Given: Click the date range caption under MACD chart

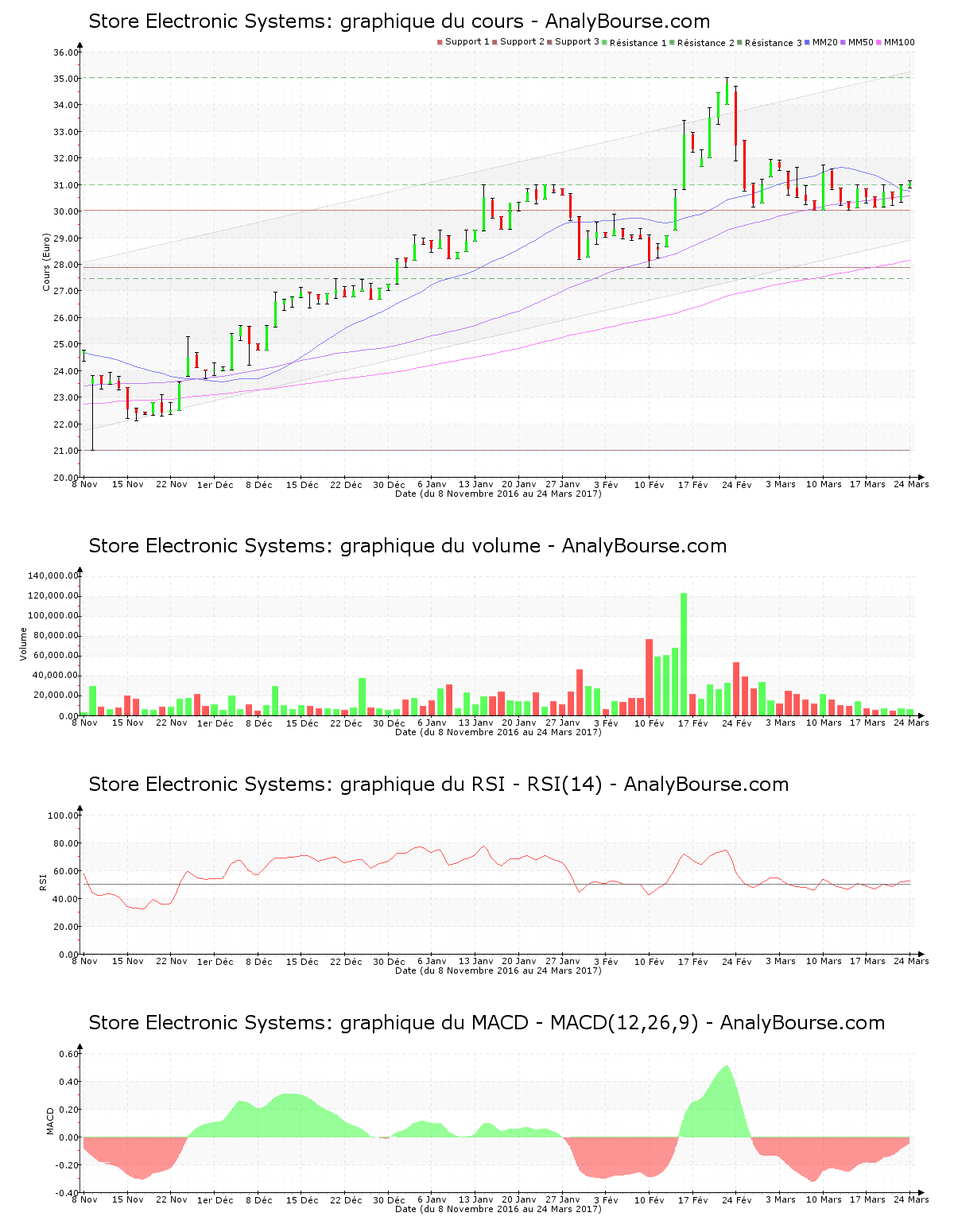Looking at the screenshot, I should (498, 1209).
